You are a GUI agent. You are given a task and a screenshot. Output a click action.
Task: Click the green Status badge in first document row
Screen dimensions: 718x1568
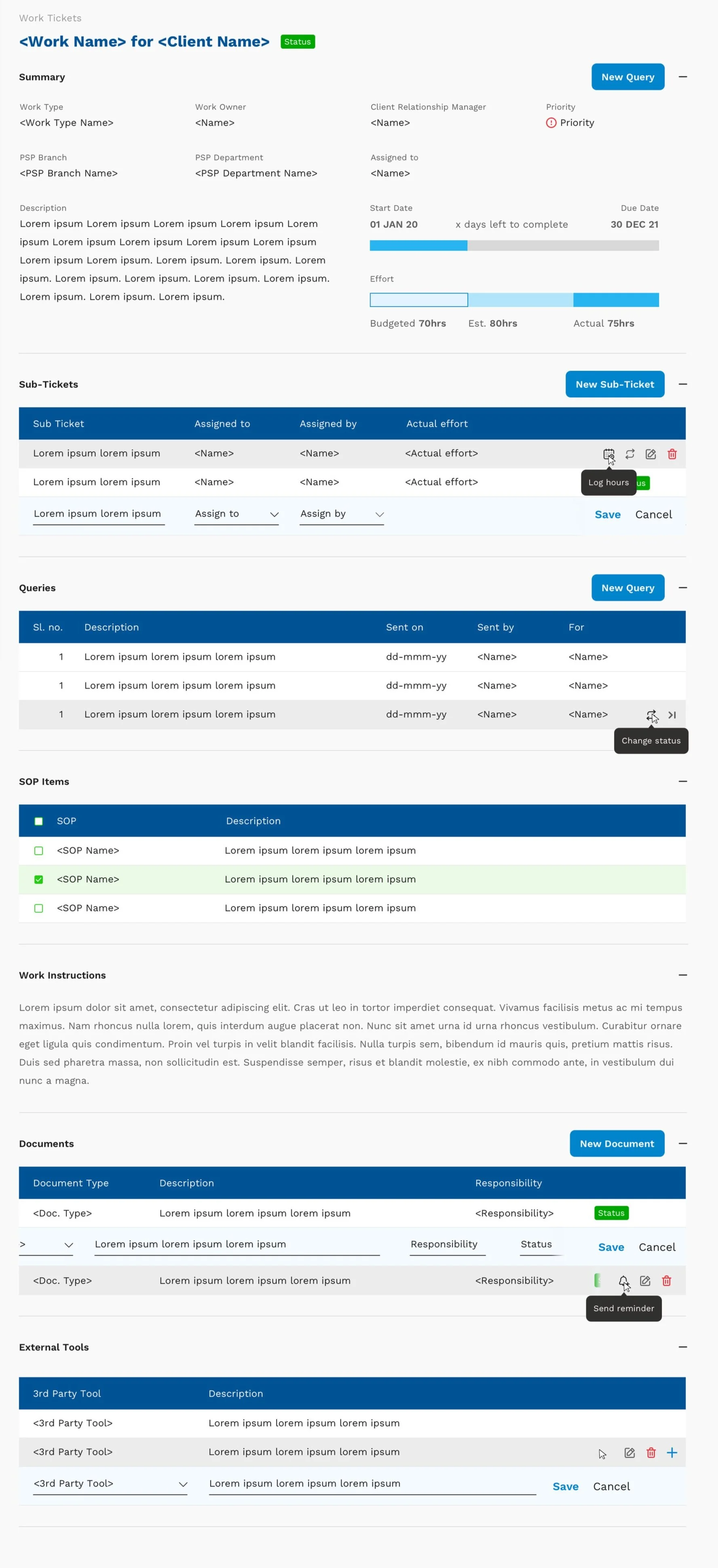click(611, 1213)
